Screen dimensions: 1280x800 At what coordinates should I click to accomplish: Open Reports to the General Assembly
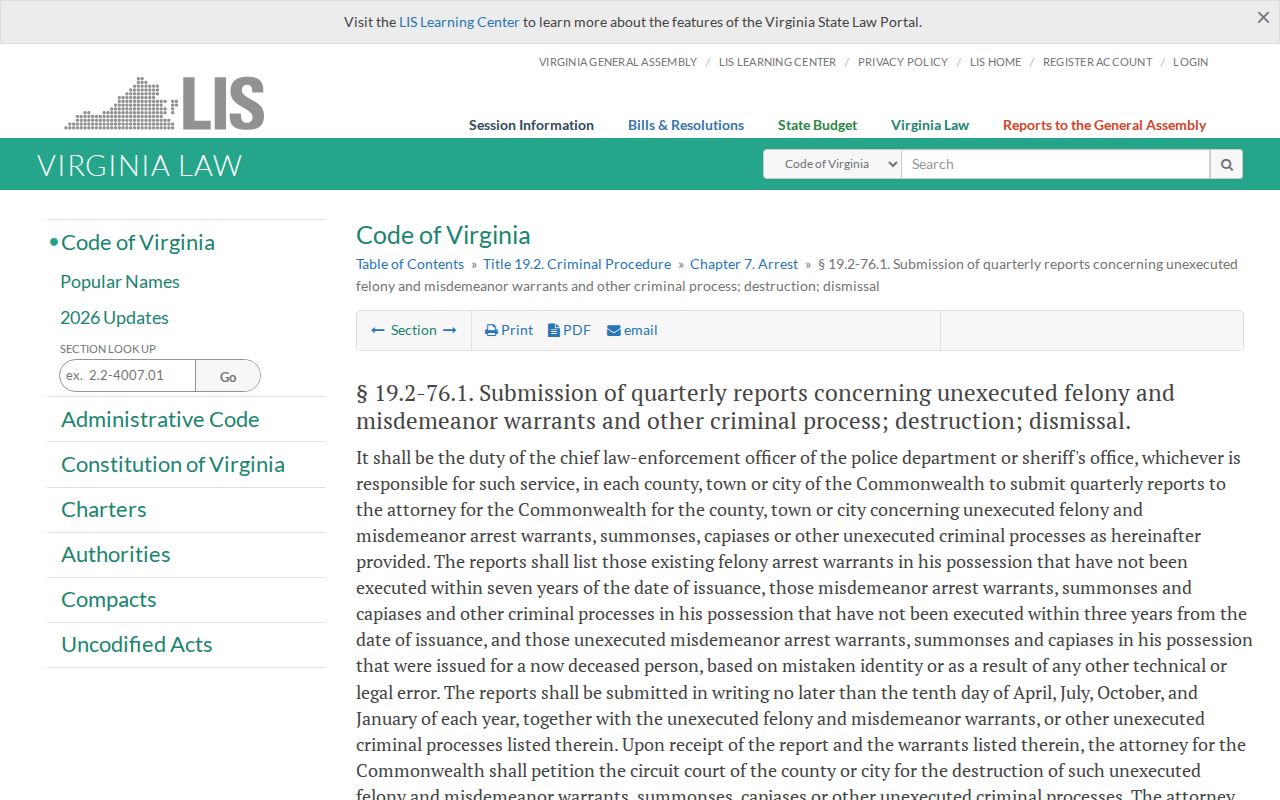click(1104, 125)
